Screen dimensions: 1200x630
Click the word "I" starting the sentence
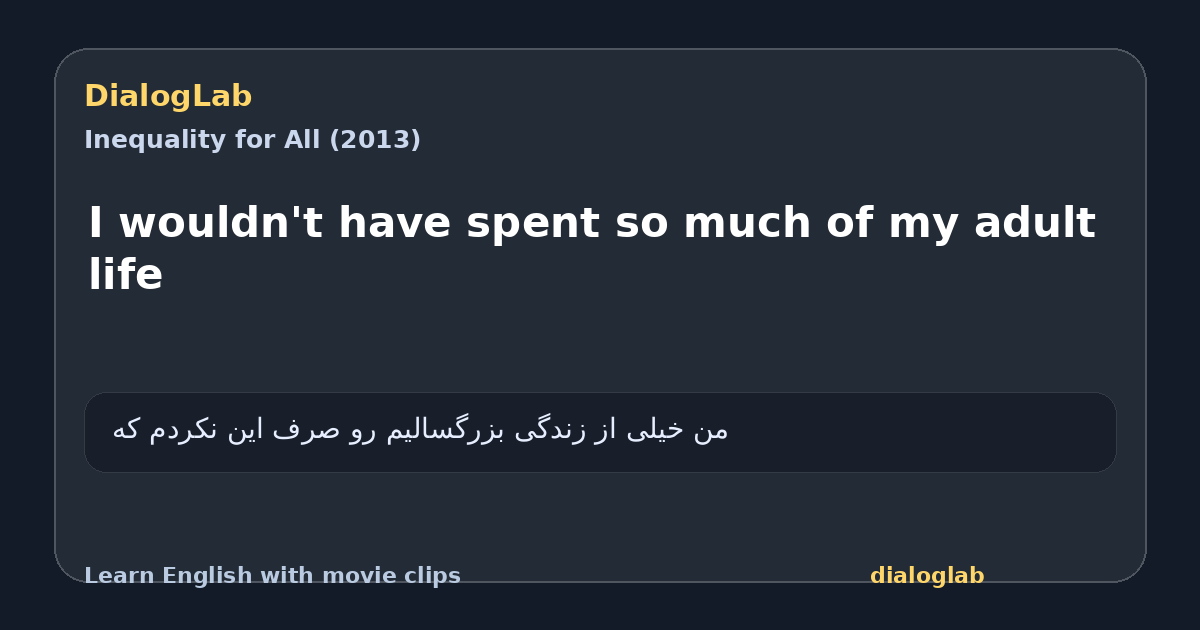(96, 222)
